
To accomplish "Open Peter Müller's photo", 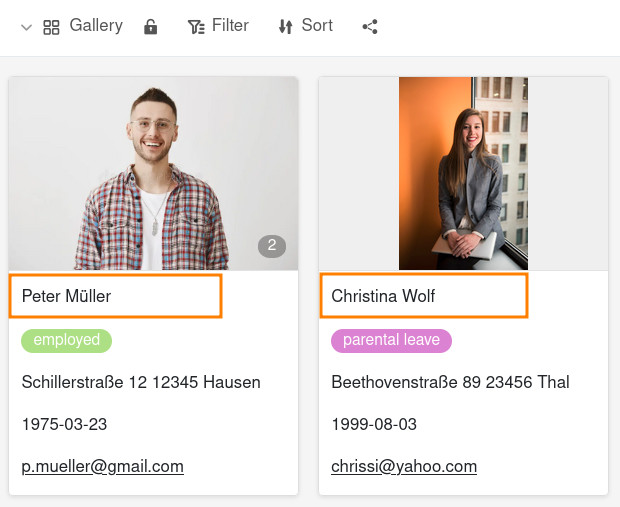I will click(x=153, y=173).
